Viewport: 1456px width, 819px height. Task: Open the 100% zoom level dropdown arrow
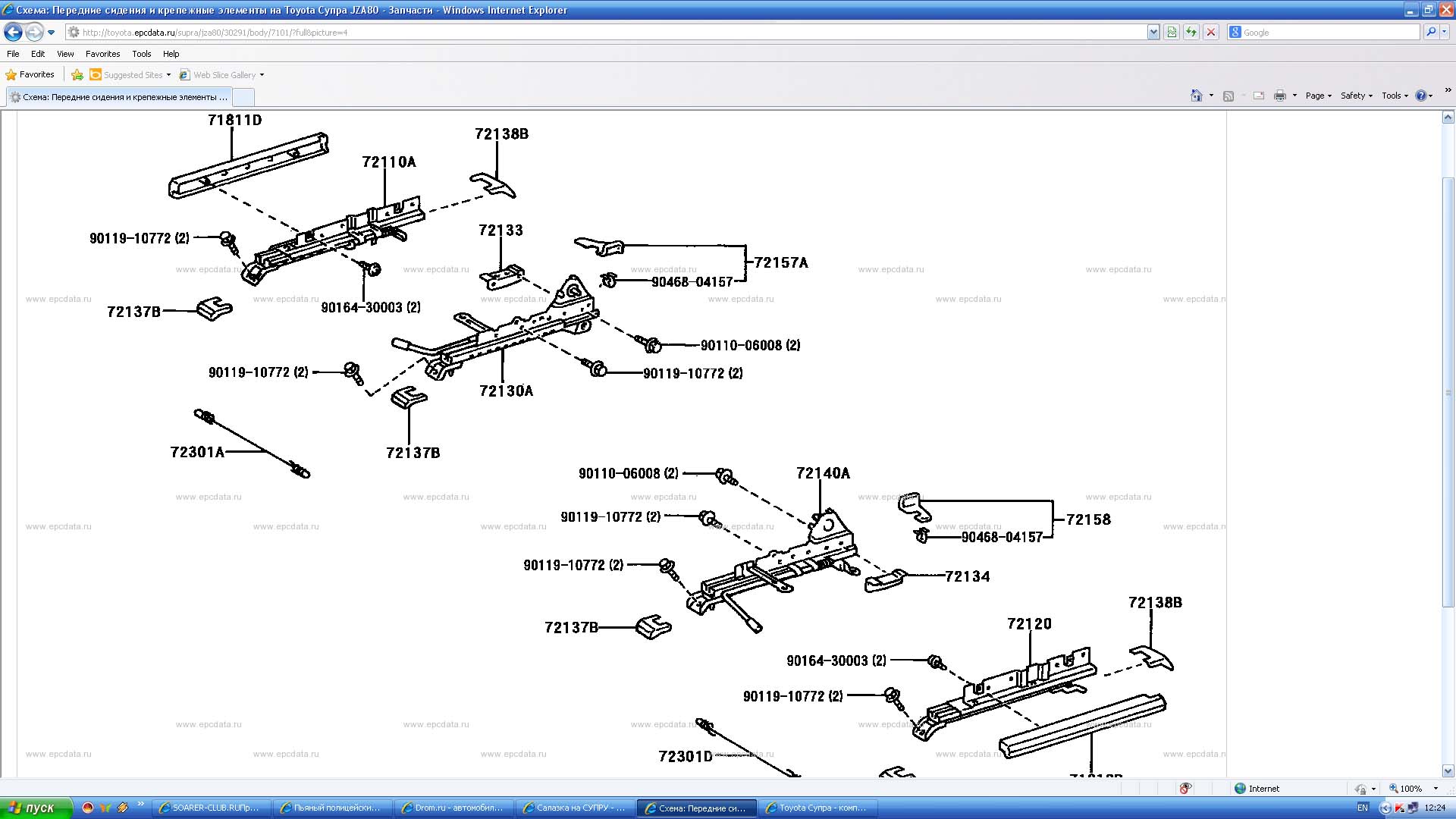click(1436, 789)
